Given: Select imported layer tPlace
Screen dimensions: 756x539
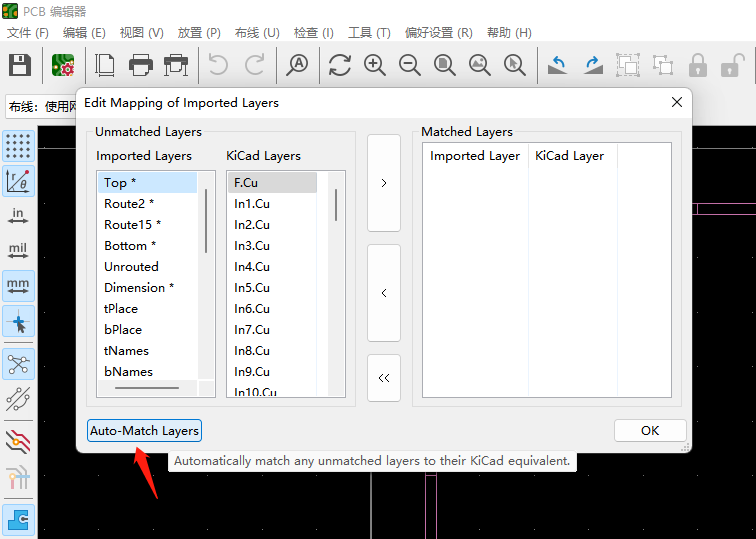Looking at the screenshot, I should 148,309.
